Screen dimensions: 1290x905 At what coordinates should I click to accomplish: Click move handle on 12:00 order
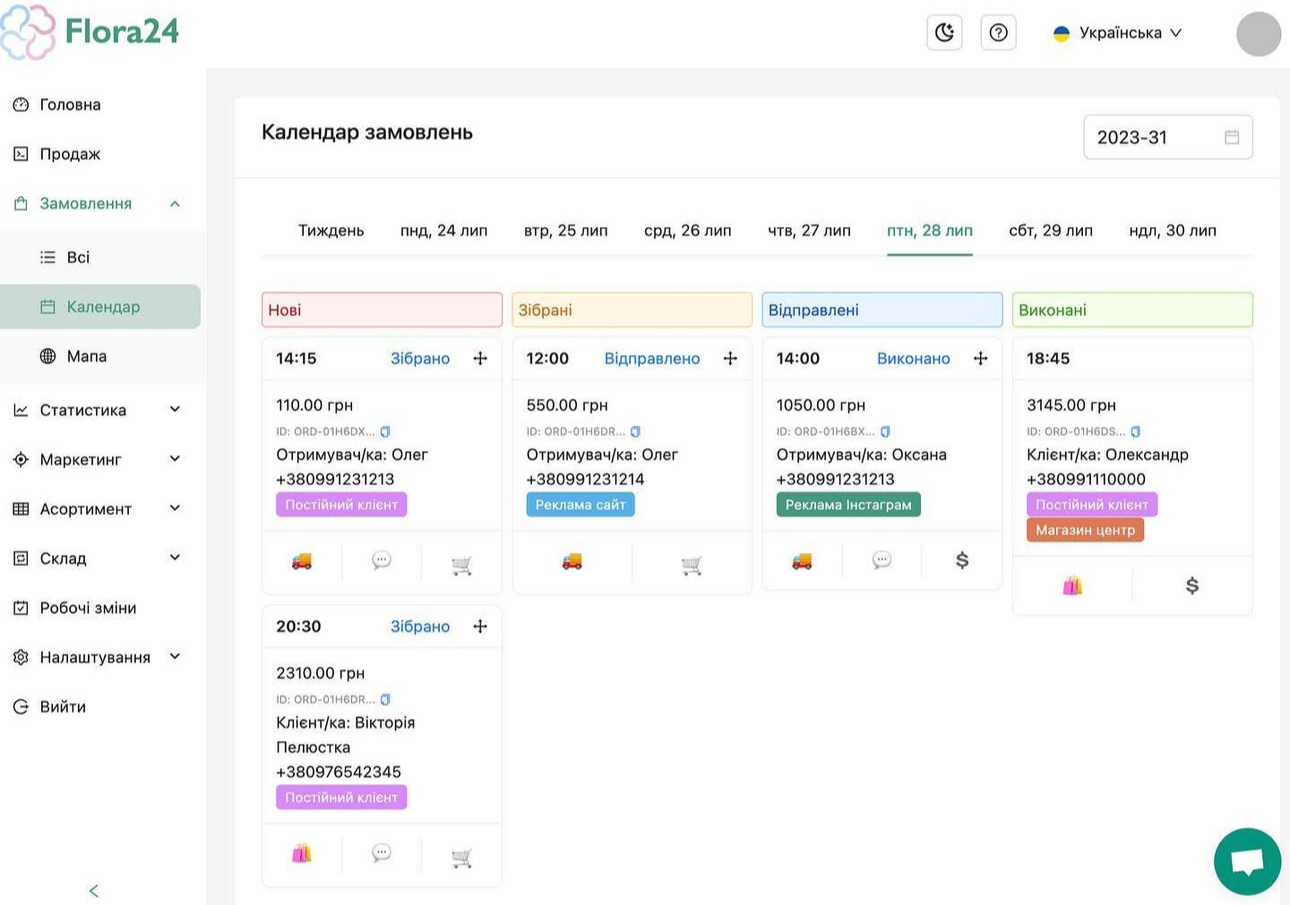[730, 358]
